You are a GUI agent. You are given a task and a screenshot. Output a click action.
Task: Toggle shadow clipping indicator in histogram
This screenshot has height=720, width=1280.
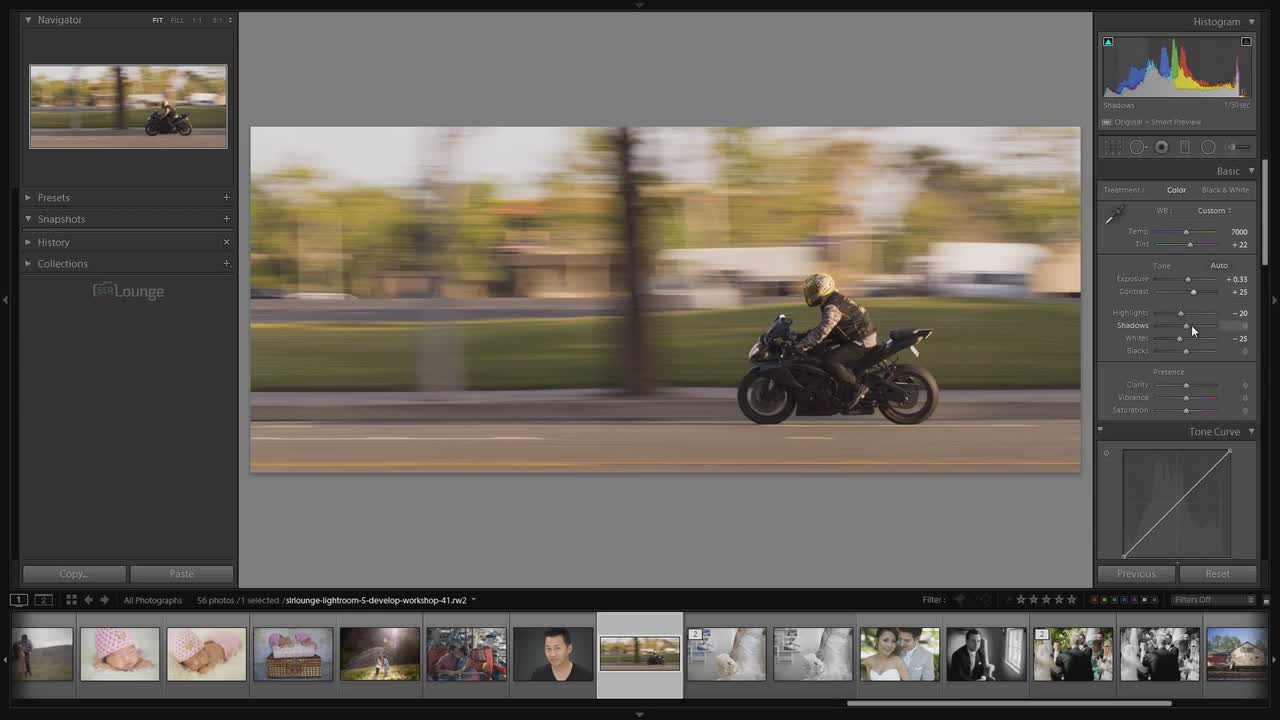pos(1108,42)
